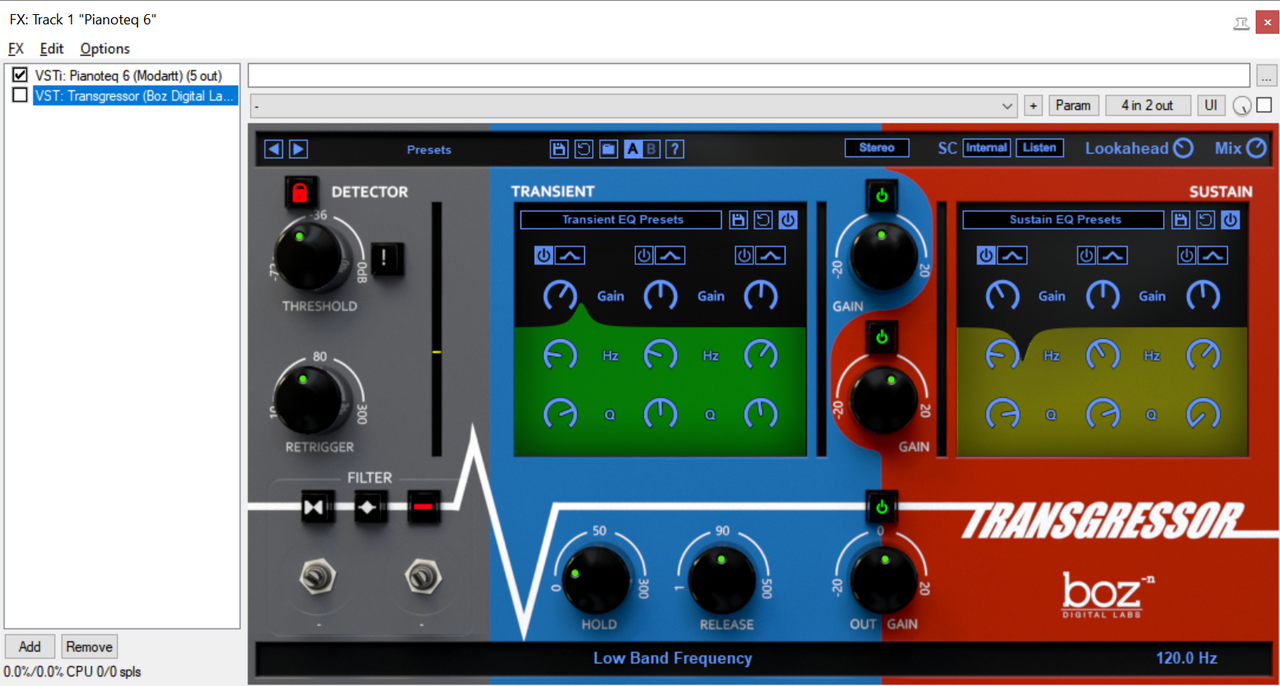The image size is (1280, 686).
Task: Load the previous Transgressor preset arrow
Action: click(274, 149)
